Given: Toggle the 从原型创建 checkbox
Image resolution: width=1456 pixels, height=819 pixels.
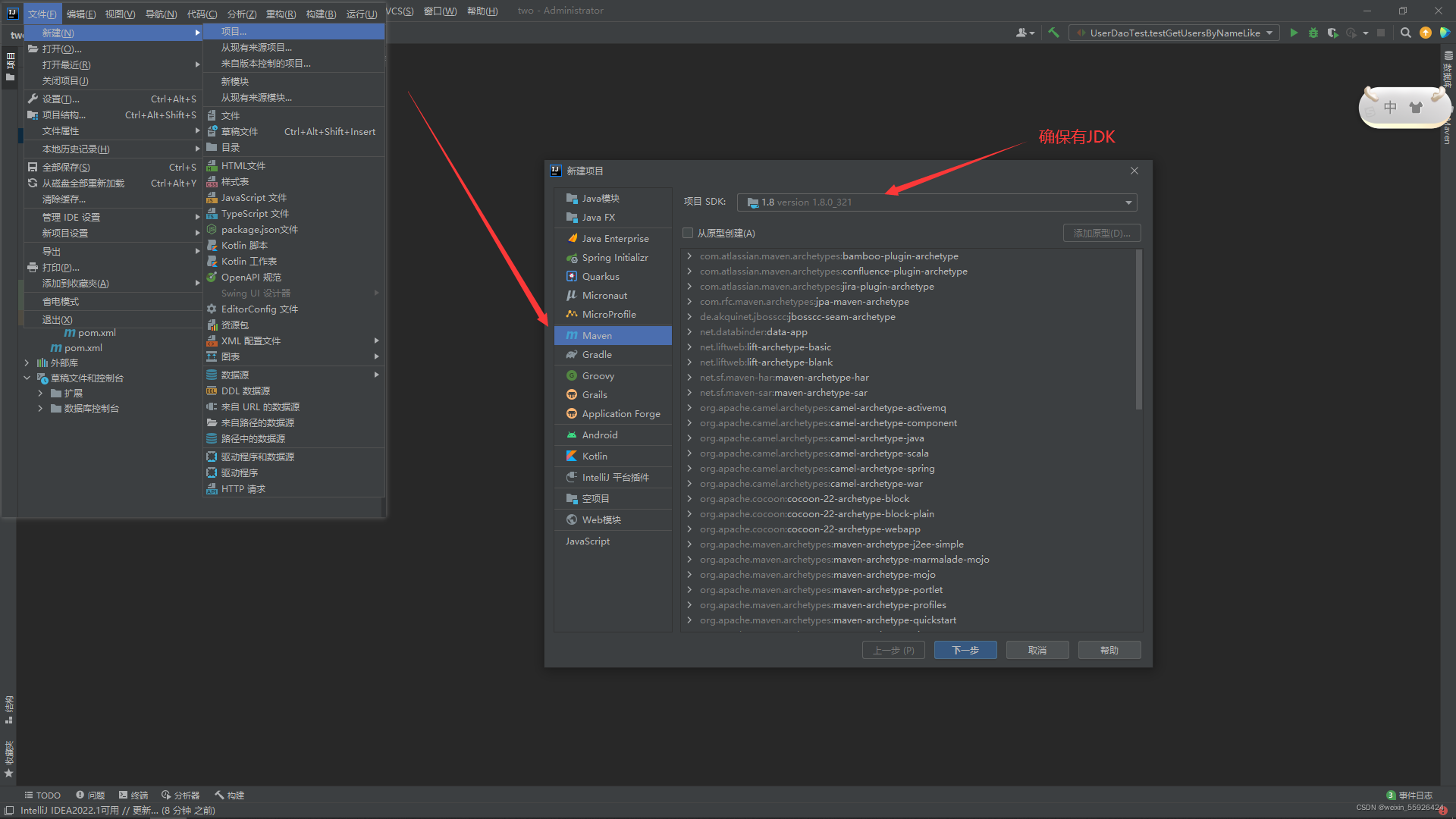Looking at the screenshot, I should click(688, 233).
